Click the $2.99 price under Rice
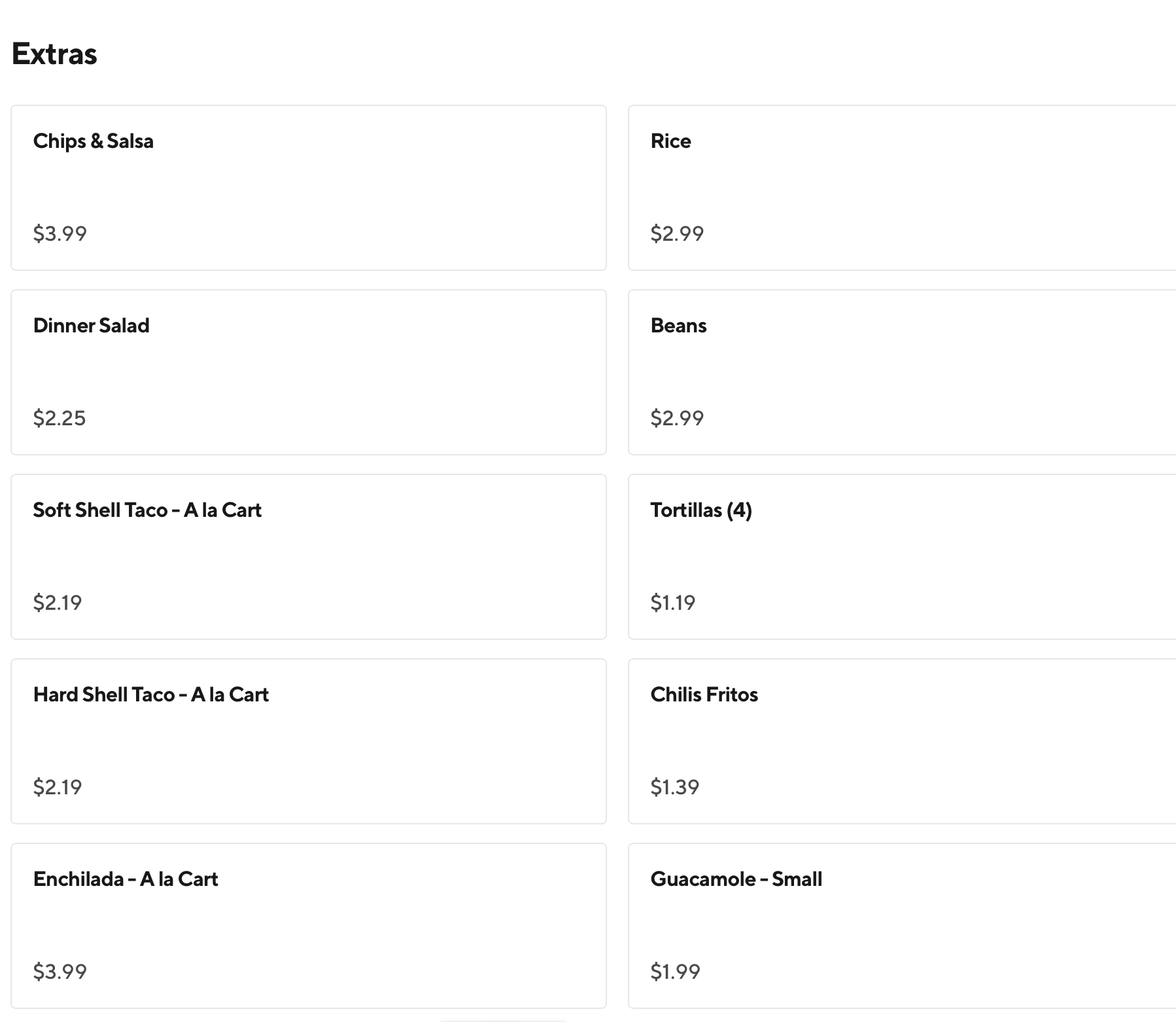 point(677,234)
